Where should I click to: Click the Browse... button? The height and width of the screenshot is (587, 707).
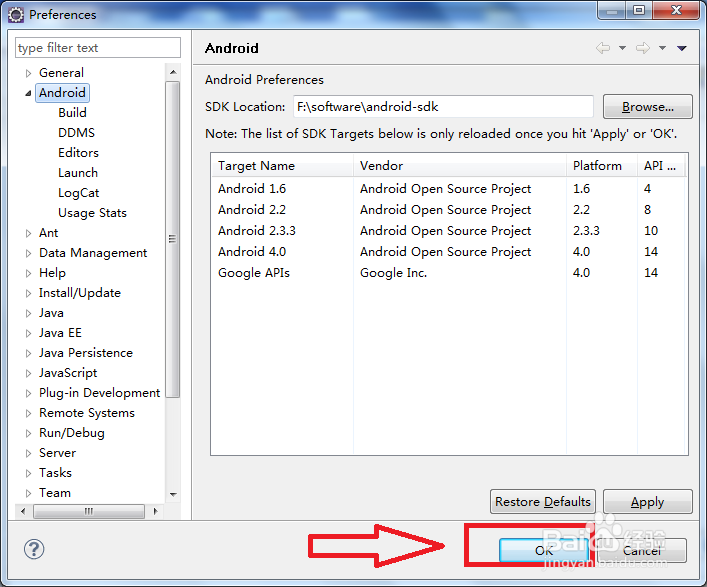pos(647,107)
